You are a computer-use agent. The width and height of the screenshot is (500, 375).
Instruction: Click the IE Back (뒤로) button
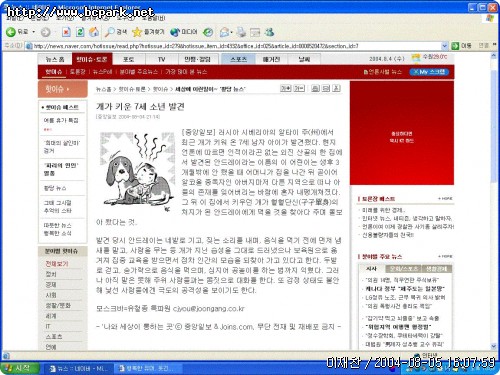17,32
